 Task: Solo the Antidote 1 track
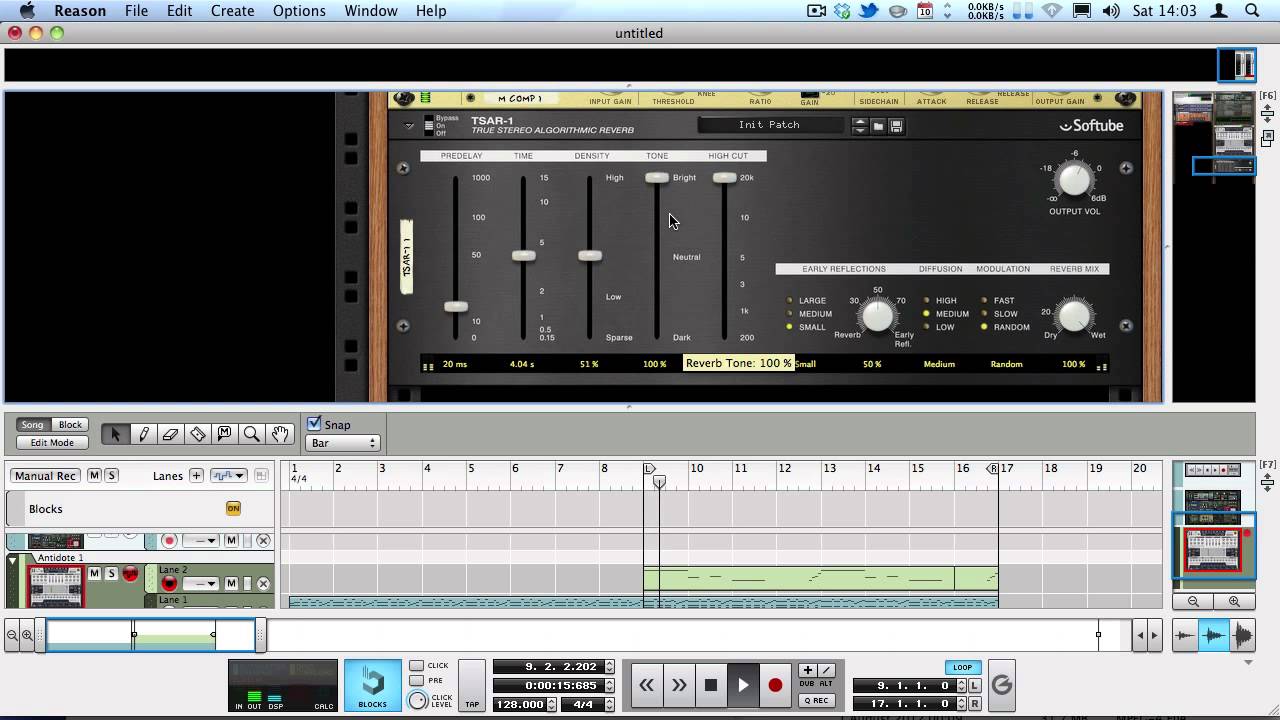click(x=111, y=573)
